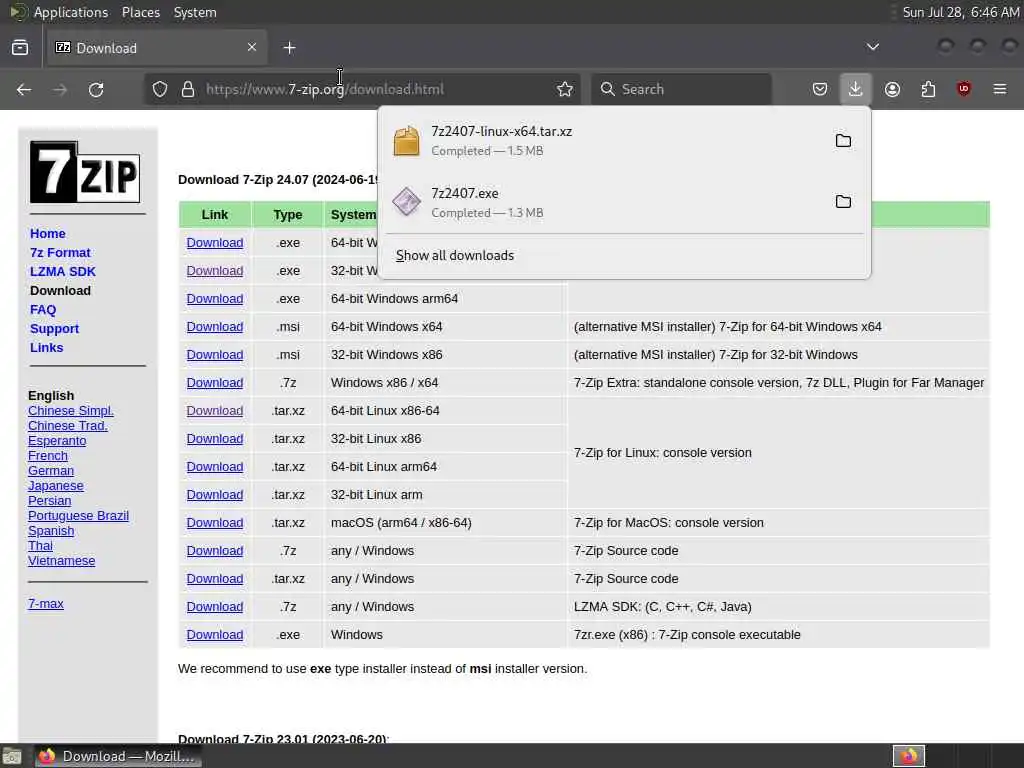Screen dimensions: 1024x768
Task: Open the Support sidebar link
Action: click(x=54, y=328)
